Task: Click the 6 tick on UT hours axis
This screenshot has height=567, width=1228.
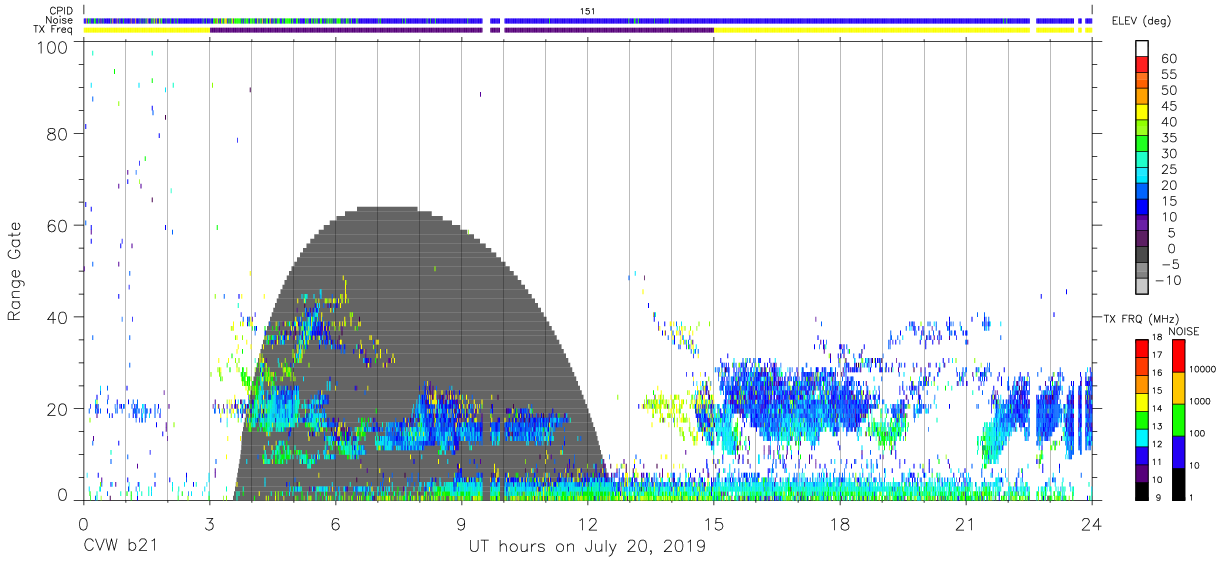Action: pos(336,524)
